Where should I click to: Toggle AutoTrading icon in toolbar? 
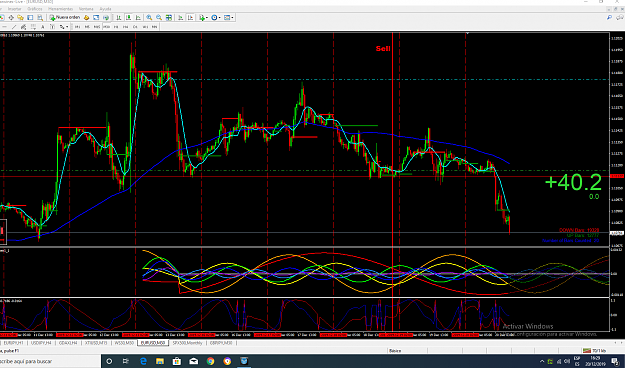click(106, 18)
